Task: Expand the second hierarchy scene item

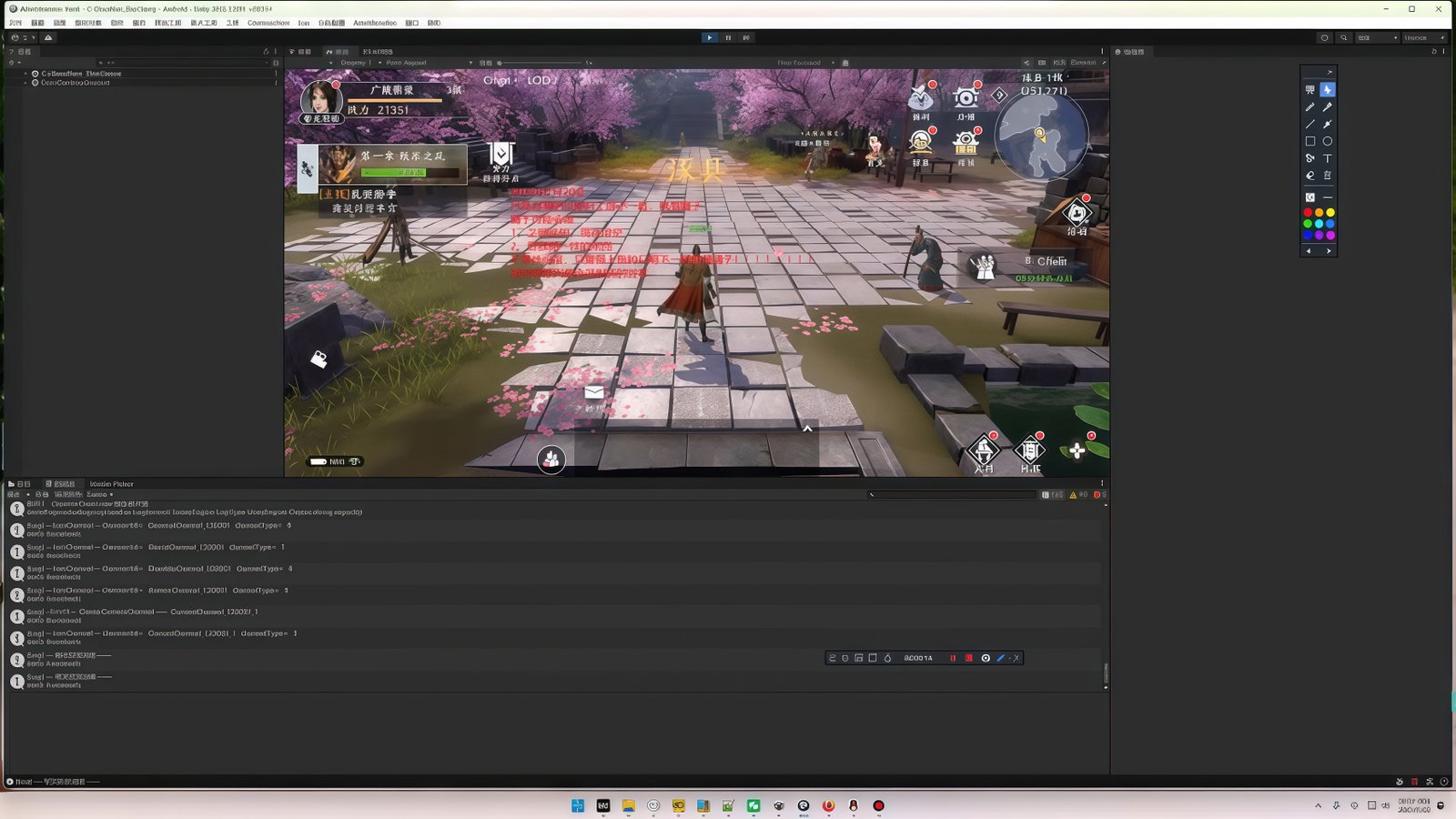Action: [25, 83]
